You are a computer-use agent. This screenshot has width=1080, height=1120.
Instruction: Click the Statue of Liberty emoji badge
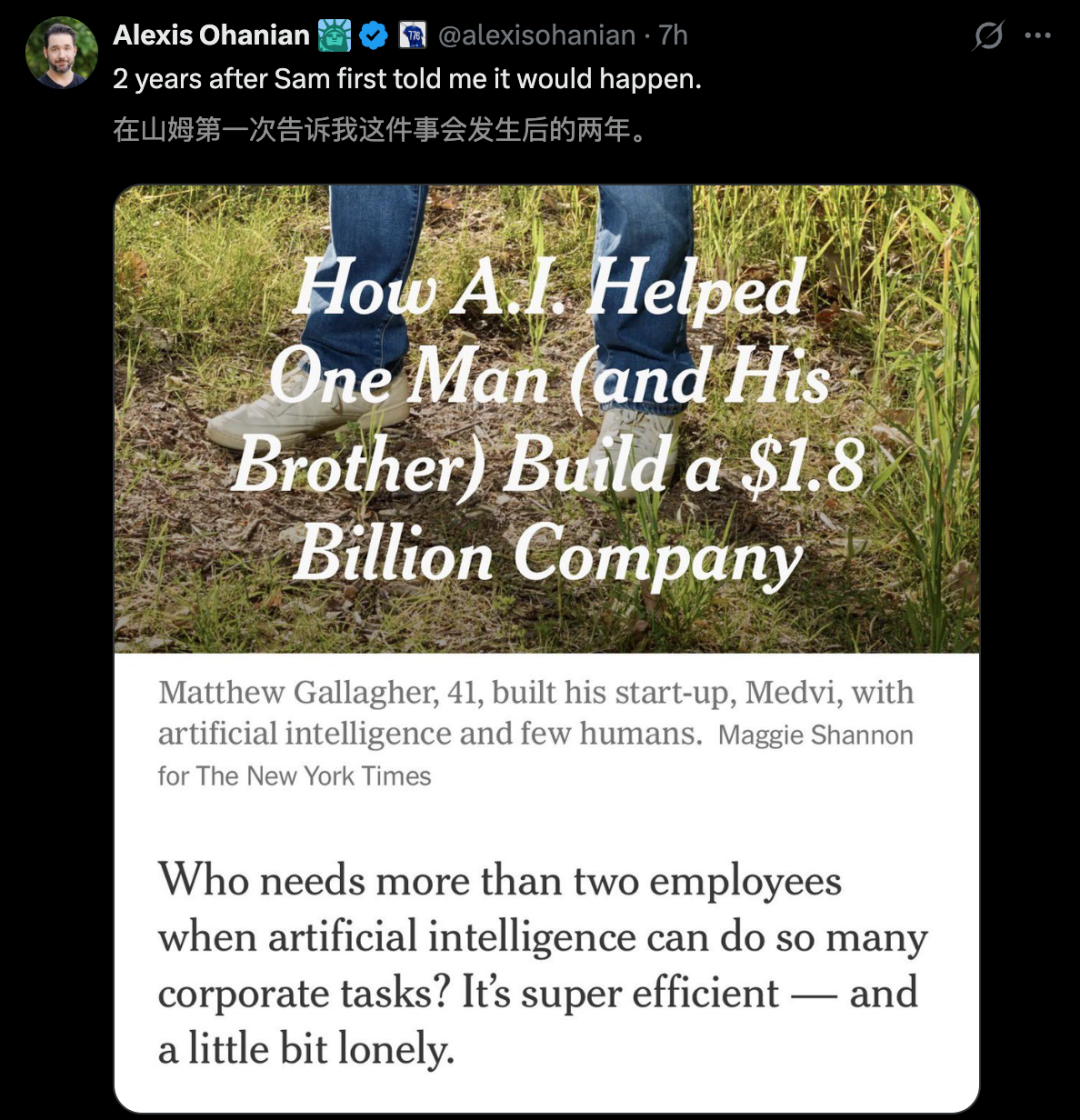(335, 36)
